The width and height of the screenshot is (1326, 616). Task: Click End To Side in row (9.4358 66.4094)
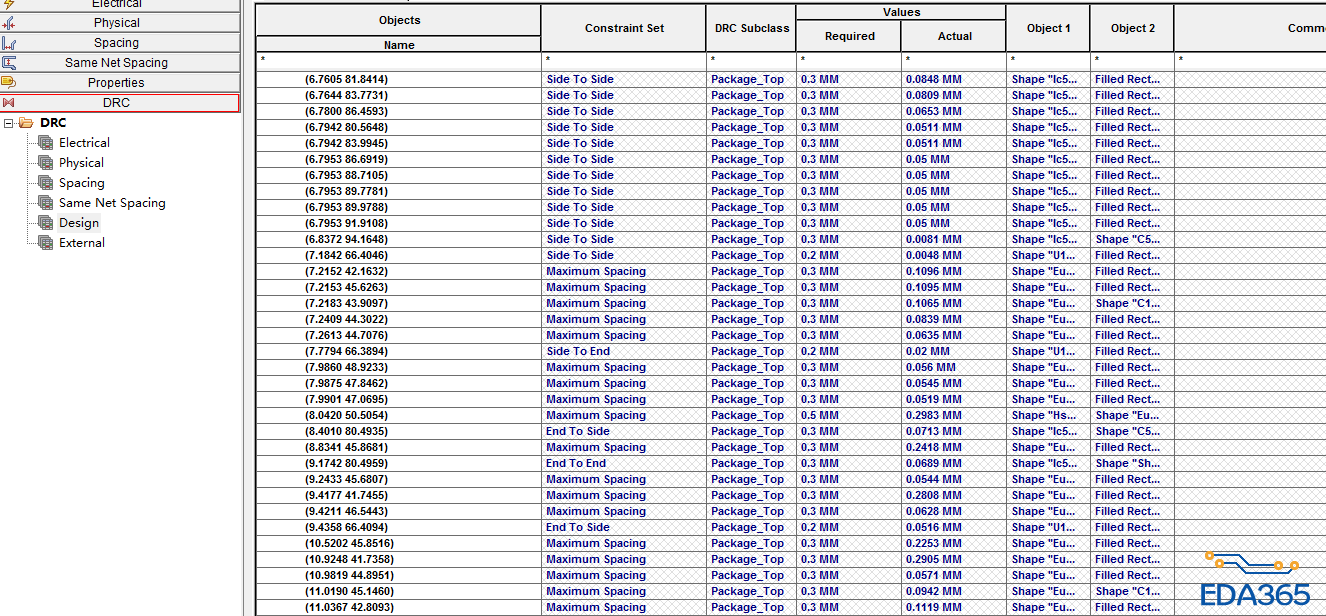(578, 527)
